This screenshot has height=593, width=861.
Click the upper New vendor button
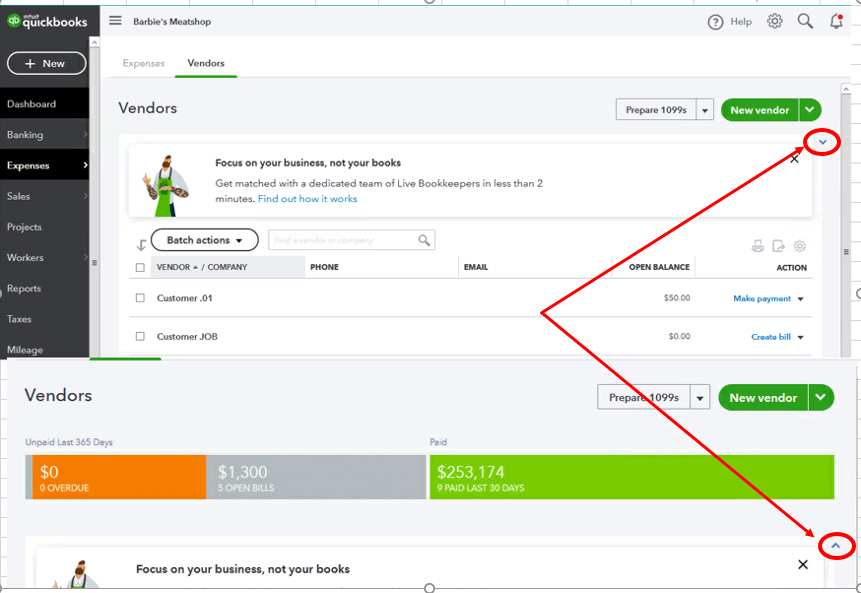(760, 110)
